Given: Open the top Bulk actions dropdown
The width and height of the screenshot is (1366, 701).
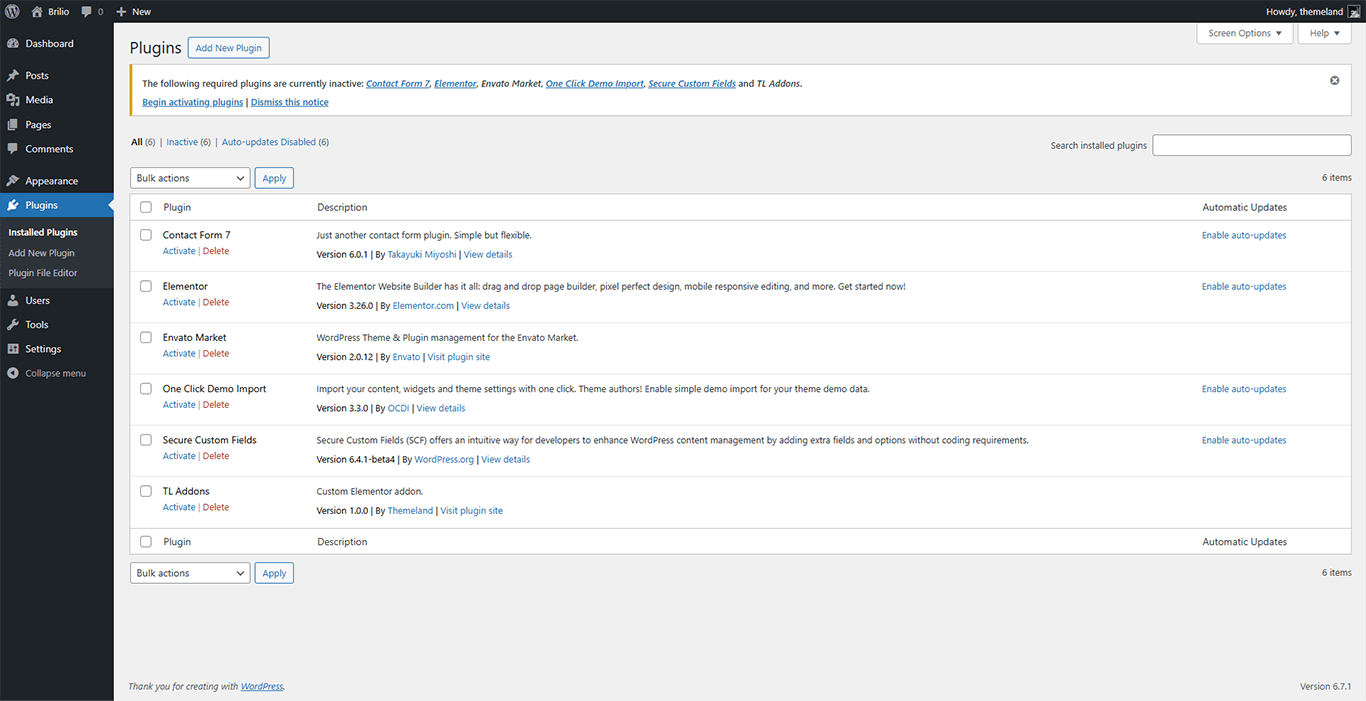Looking at the screenshot, I should 189,178.
